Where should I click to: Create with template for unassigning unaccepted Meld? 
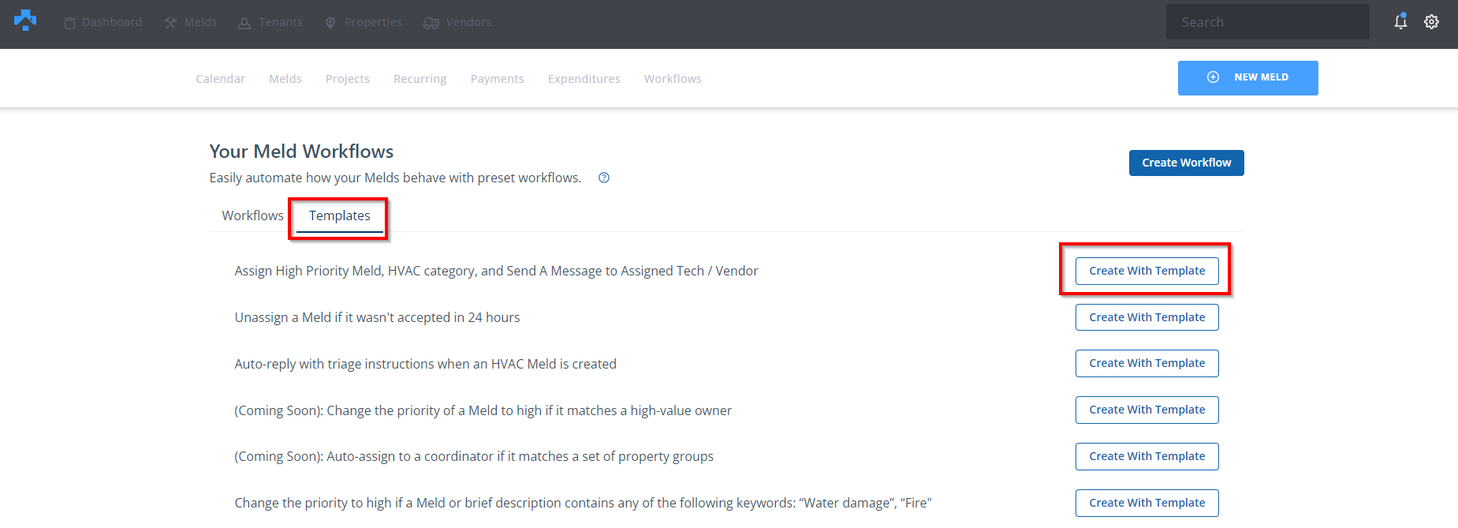[x=1146, y=317]
